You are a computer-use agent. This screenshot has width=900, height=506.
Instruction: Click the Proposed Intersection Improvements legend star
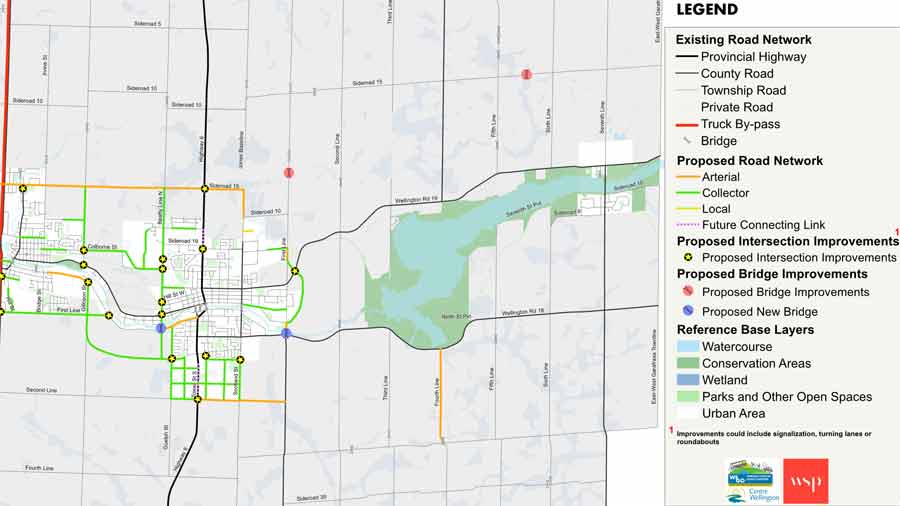tap(688, 258)
